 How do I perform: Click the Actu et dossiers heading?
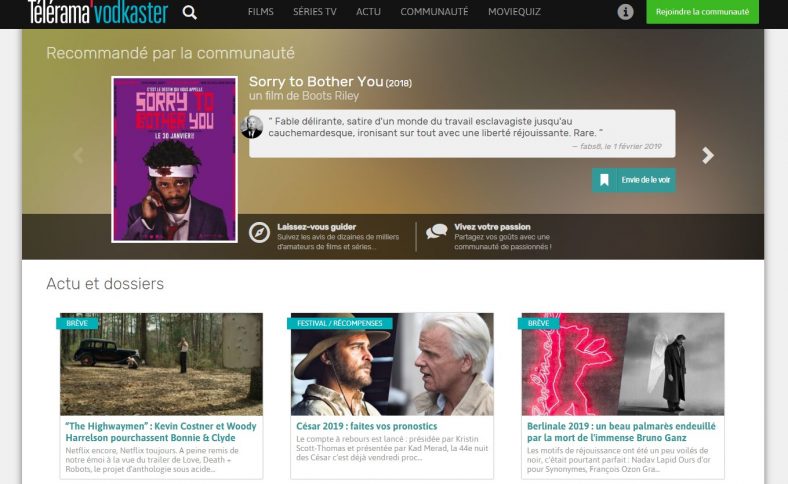pyautogui.click(x=105, y=283)
